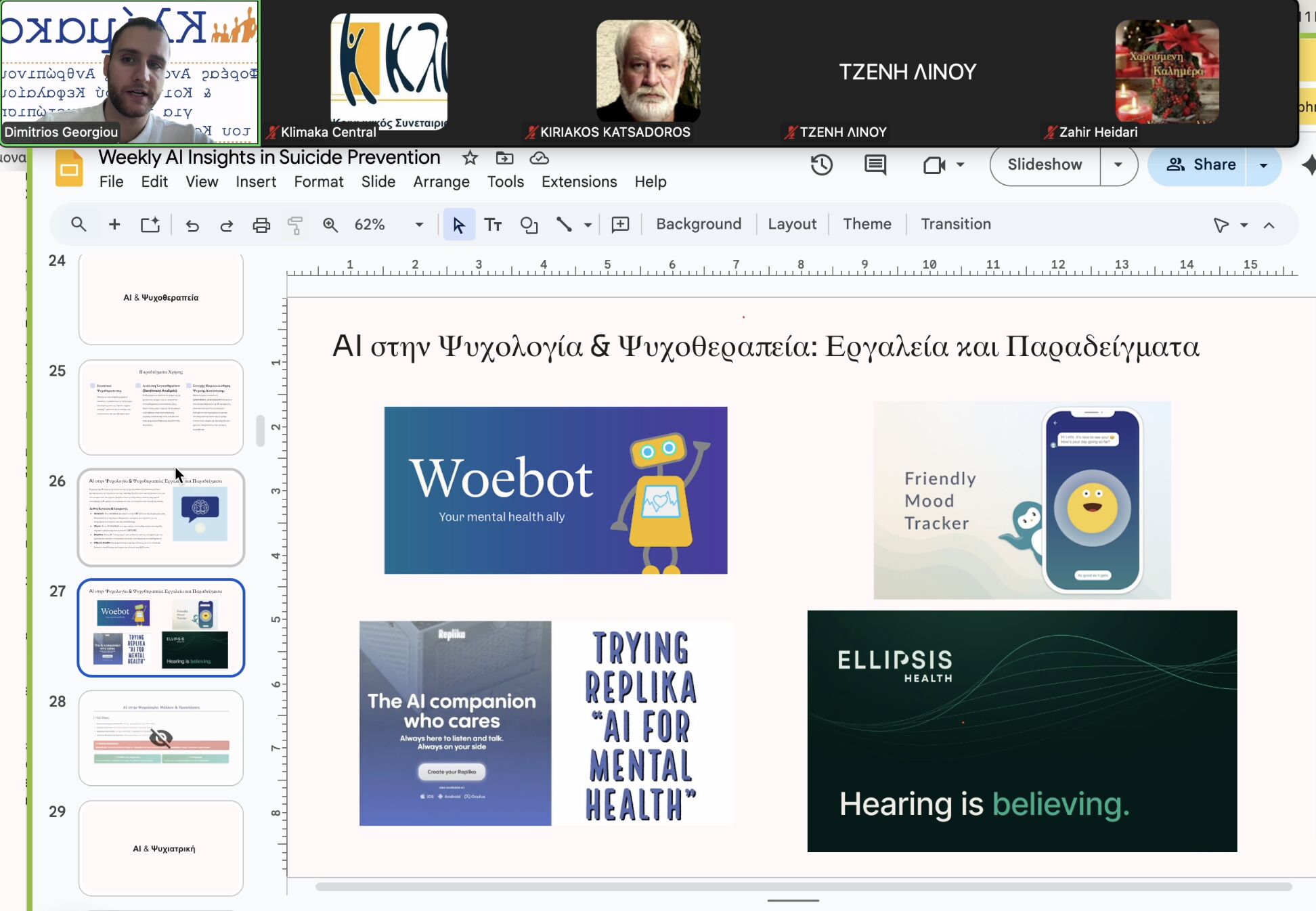The height and width of the screenshot is (911, 1316).
Task: Click Dimitrios Georgiou video tile
Action: click(x=129, y=72)
